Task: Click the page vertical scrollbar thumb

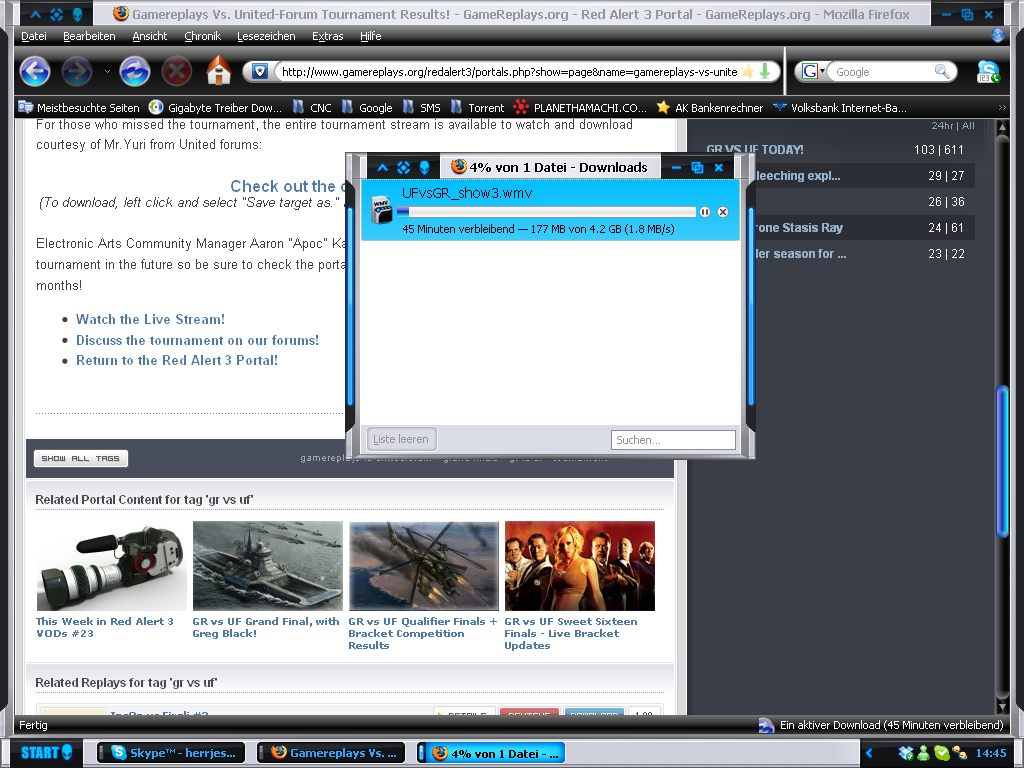Action: pyautogui.click(x=1002, y=461)
